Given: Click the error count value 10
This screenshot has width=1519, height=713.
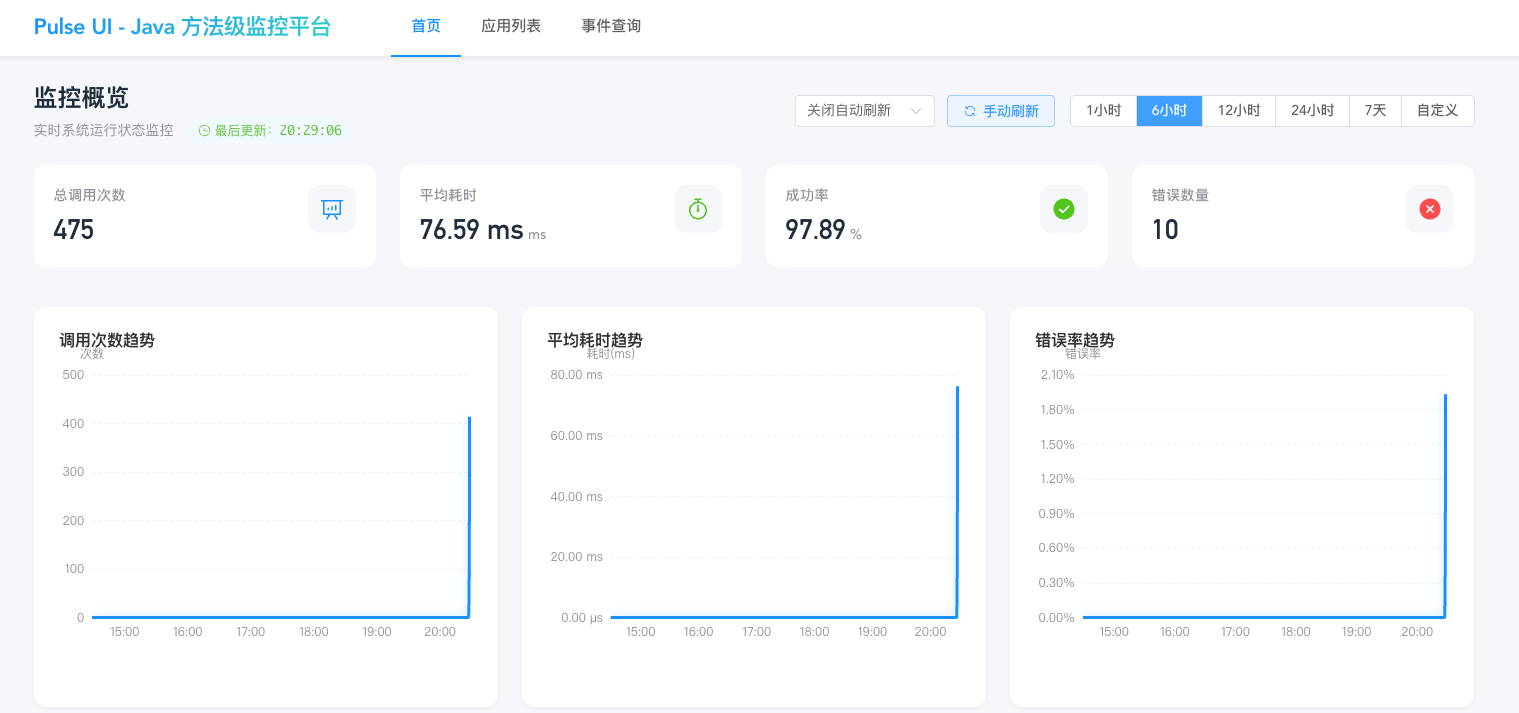Looking at the screenshot, I should pyautogui.click(x=1165, y=230).
